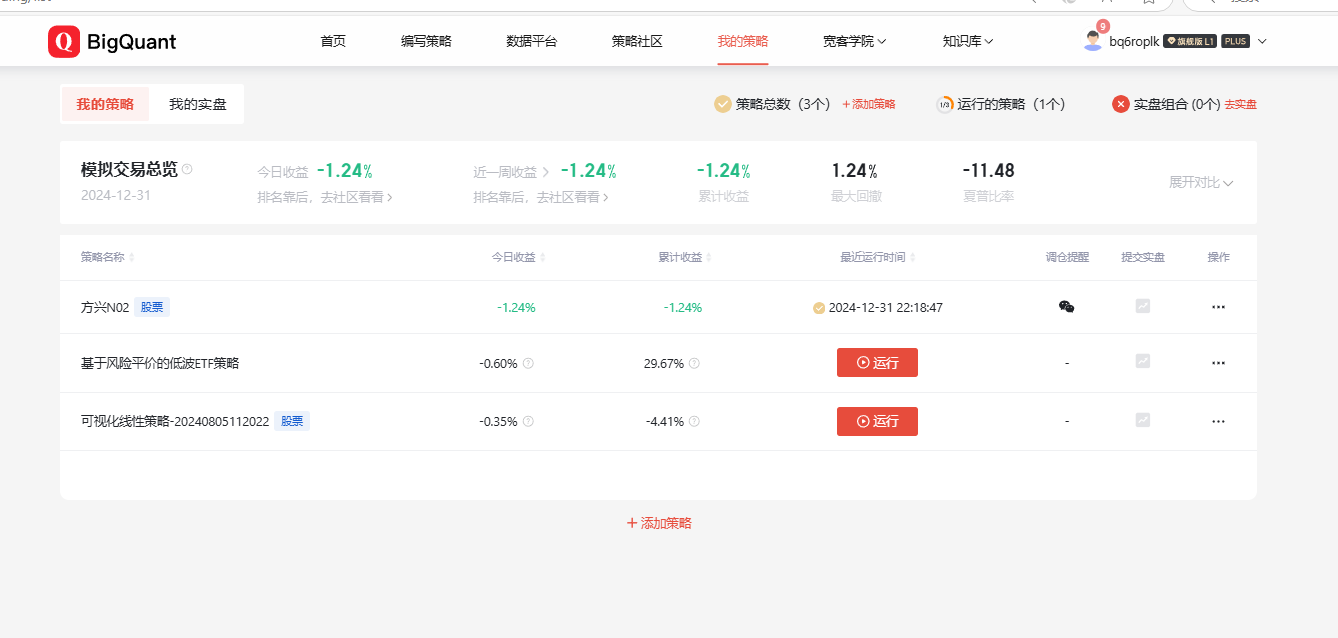Click the 去实盘 link
1338x638 pixels.
pyautogui.click(x=1240, y=104)
